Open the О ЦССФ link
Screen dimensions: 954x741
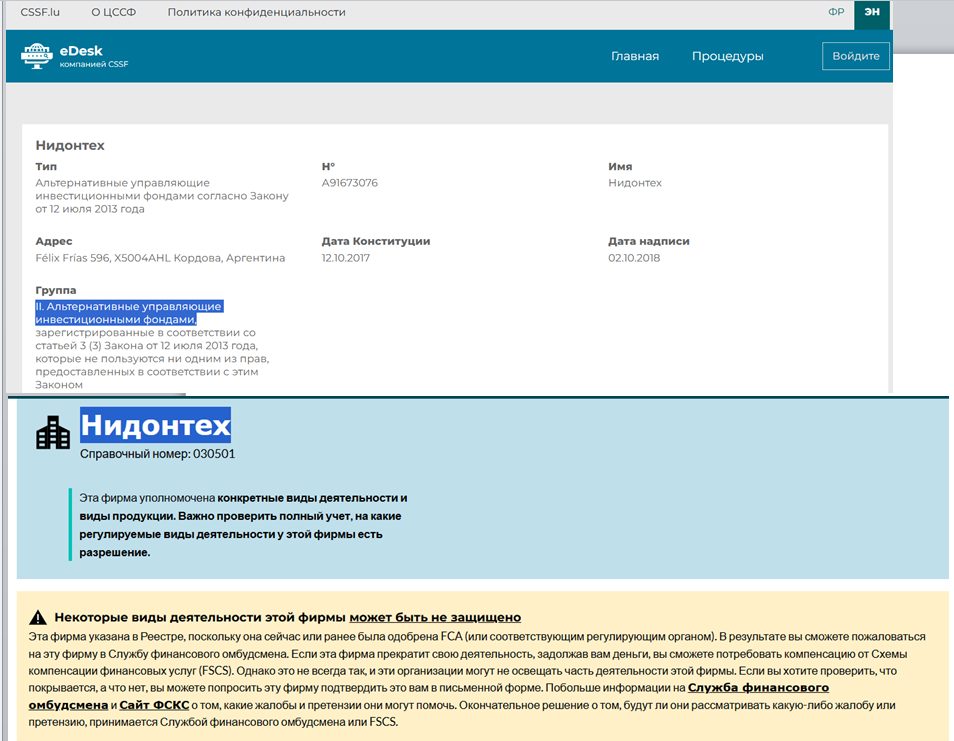(114, 12)
